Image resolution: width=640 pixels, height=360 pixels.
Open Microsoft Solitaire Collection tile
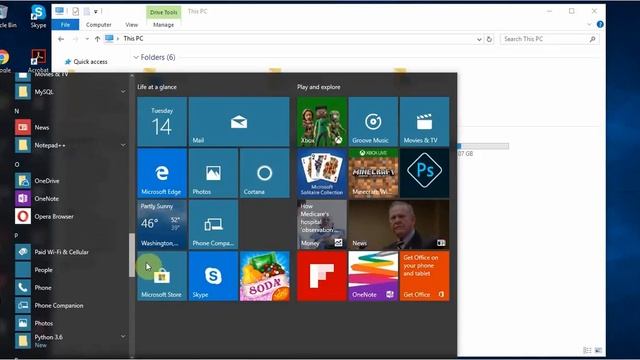[x=322, y=173]
